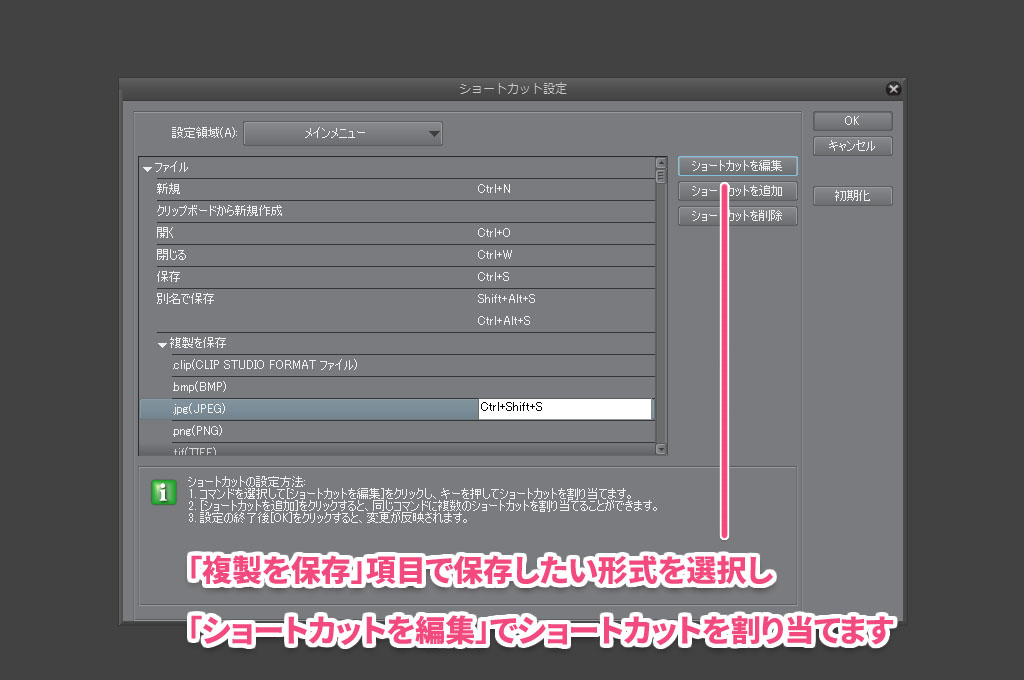This screenshot has height=680, width=1024.
Task: Open the 設定領域 メインメニュー dropdown
Action: pos(343,133)
